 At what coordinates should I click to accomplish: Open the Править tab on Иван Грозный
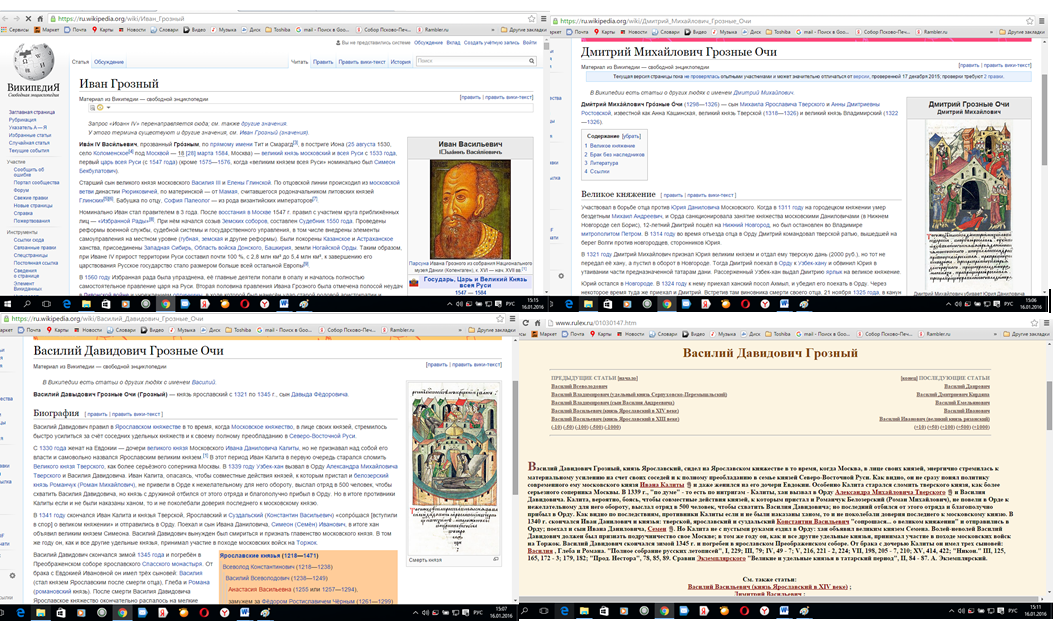coord(322,62)
